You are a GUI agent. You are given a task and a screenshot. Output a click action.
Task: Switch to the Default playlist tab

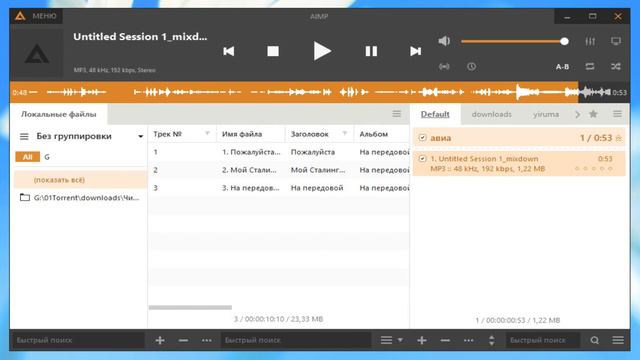pos(435,114)
